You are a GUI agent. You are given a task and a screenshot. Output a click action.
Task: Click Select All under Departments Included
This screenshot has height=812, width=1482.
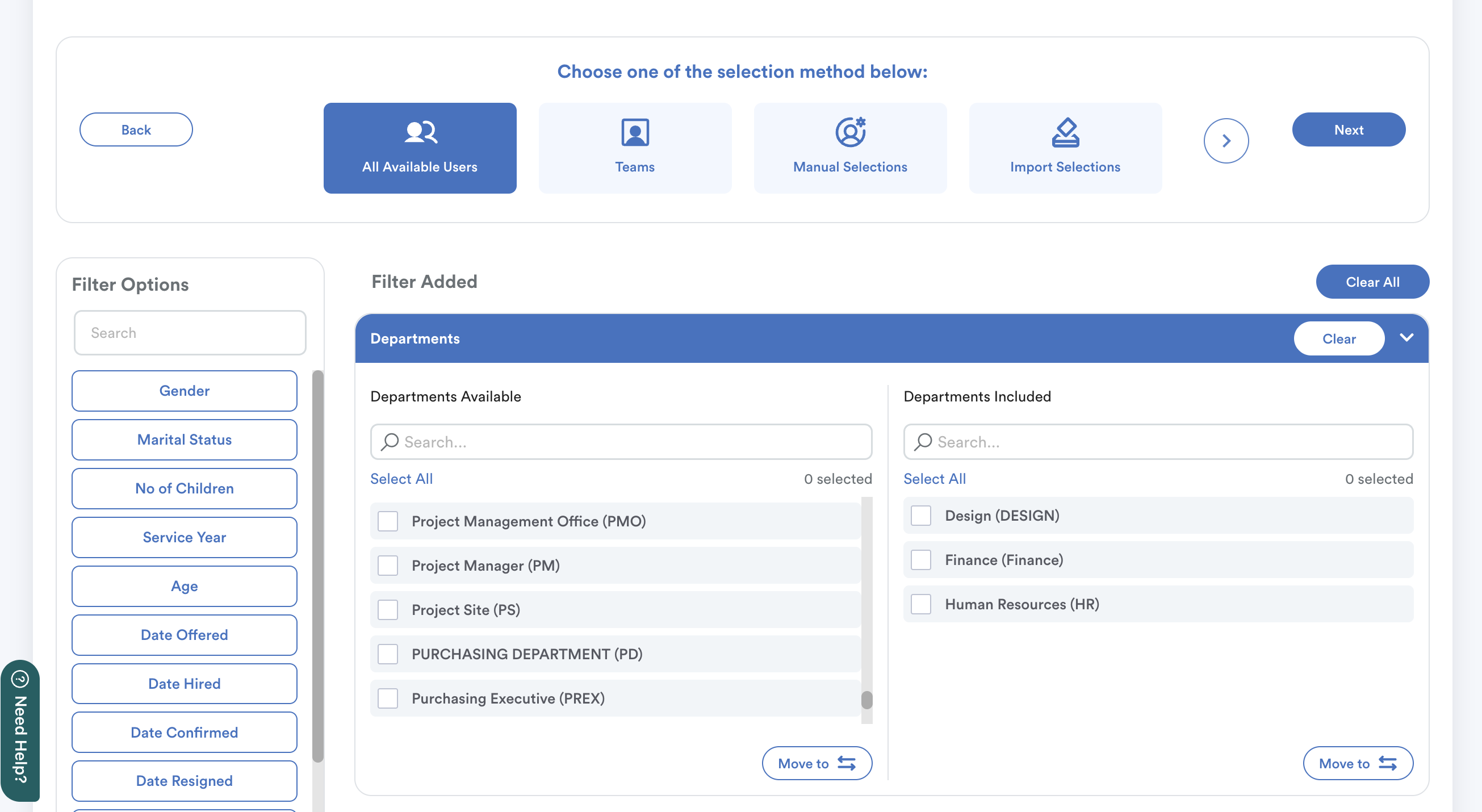pyautogui.click(x=934, y=478)
